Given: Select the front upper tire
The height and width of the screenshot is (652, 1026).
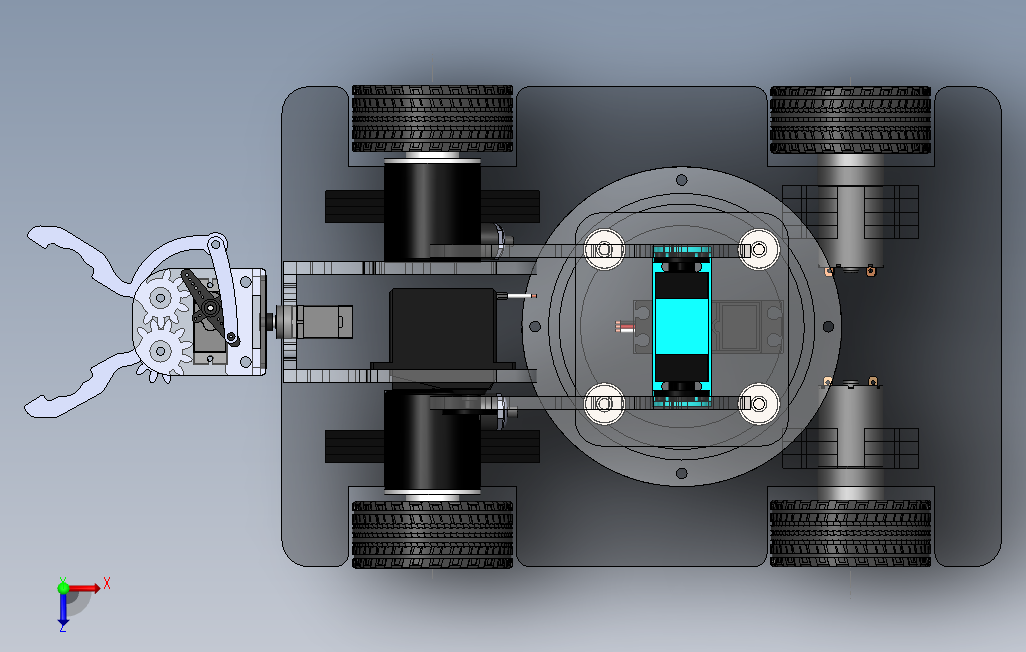Looking at the screenshot, I should 432,118.
